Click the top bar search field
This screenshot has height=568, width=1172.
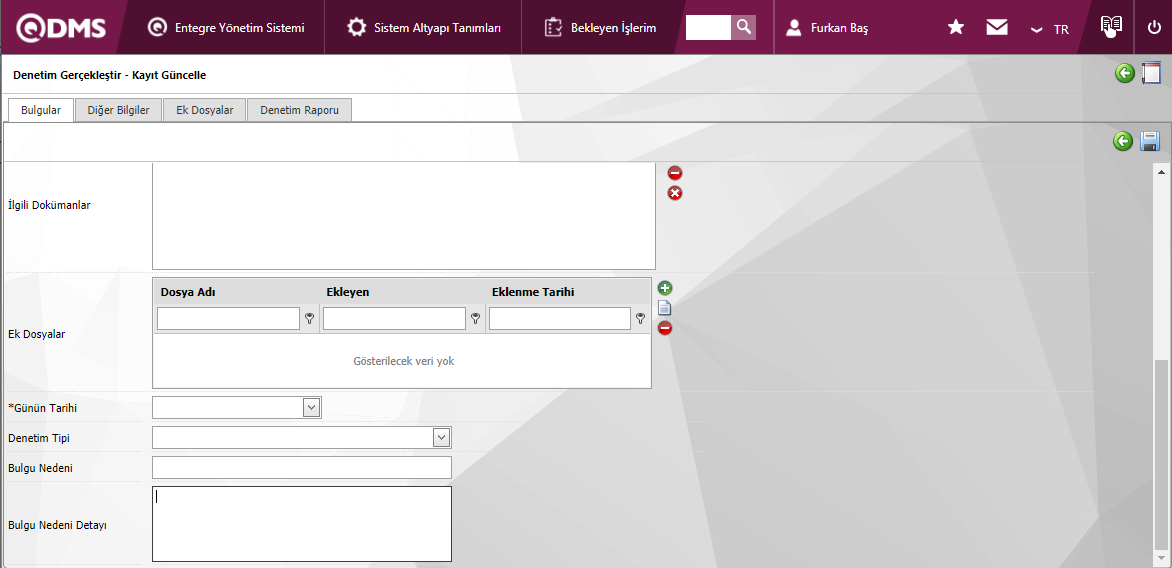[x=708, y=28]
